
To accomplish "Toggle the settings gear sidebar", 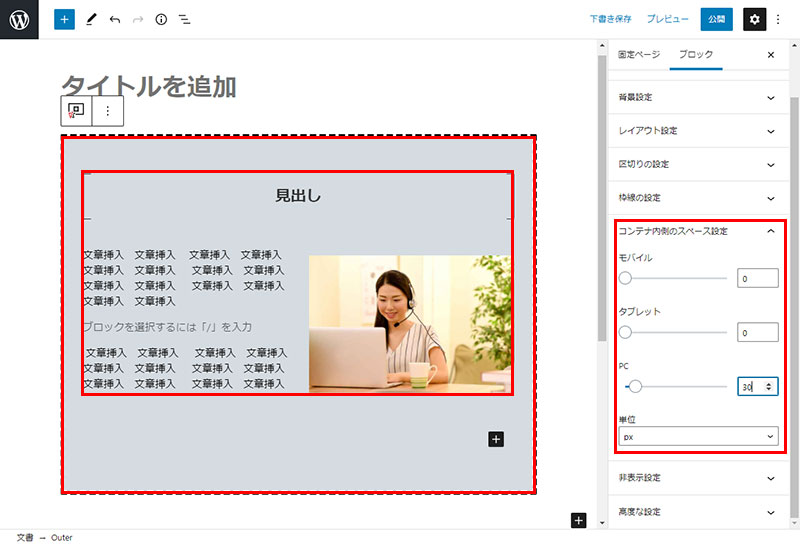I will [755, 19].
